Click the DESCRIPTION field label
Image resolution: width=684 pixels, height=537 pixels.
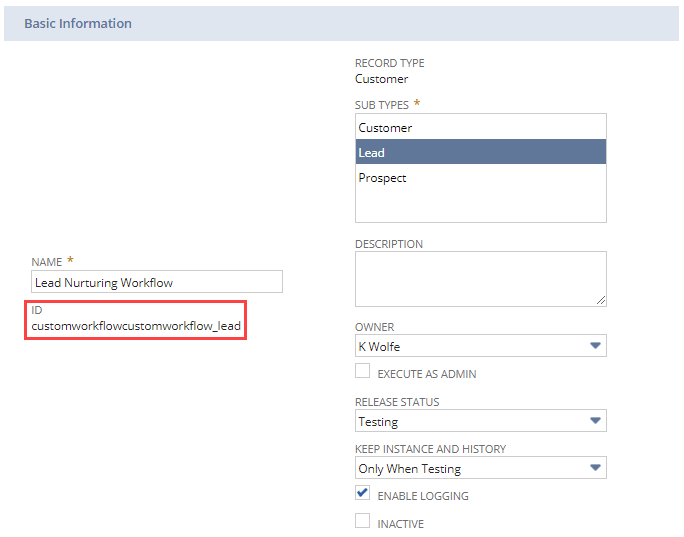[389, 244]
